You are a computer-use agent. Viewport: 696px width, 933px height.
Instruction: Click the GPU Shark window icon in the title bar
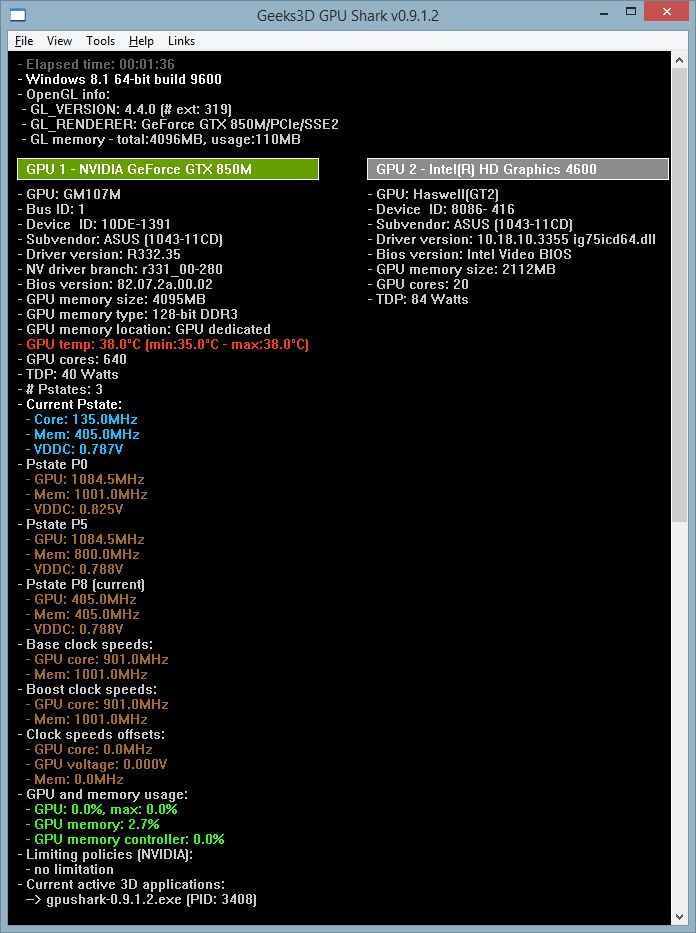pyautogui.click(x=18, y=15)
